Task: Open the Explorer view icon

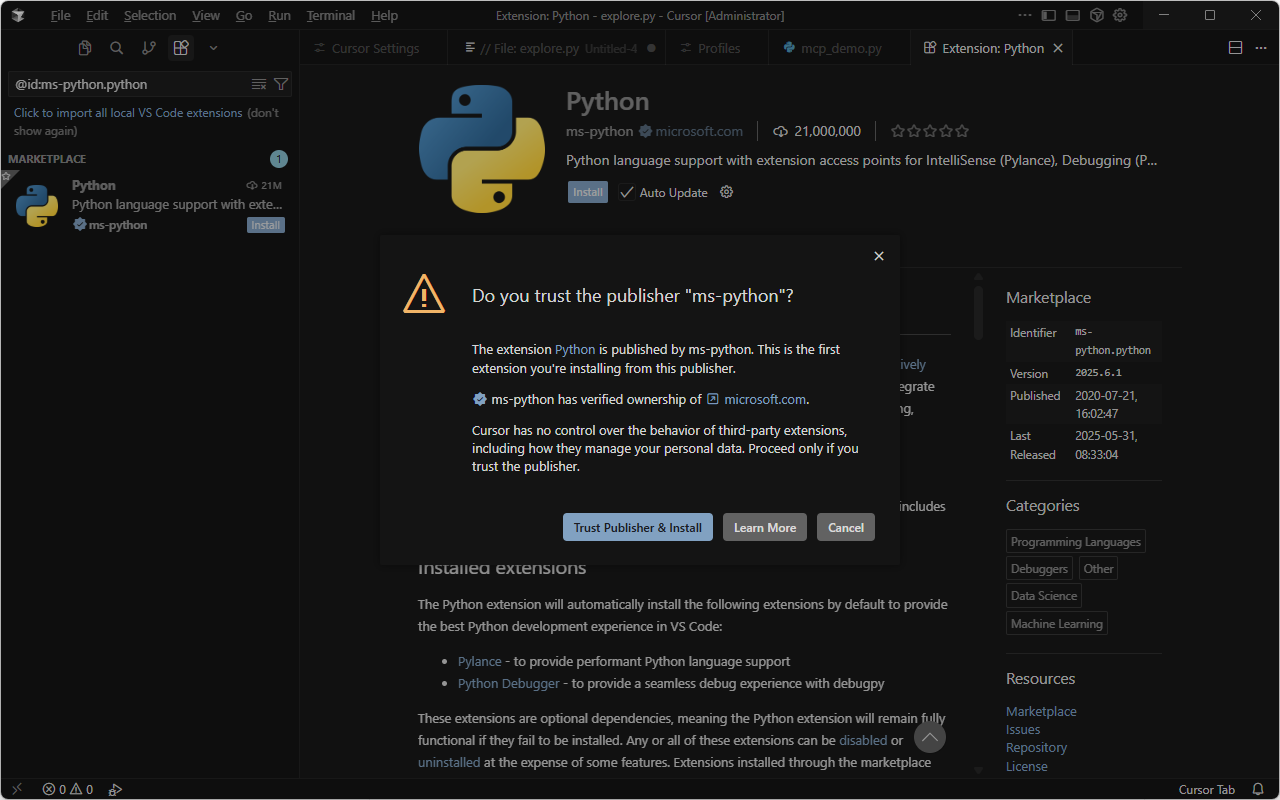Action: [85, 48]
